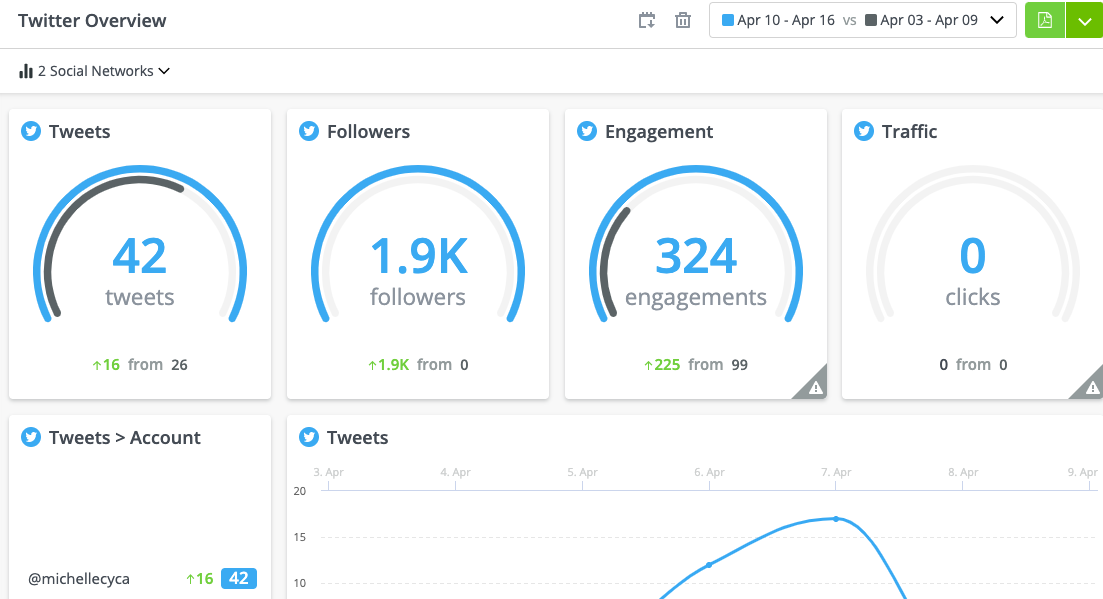Image resolution: width=1103 pixels, height=599 pixels.
Task: Click the Twitter icon on Engagement card
Action: pyautogui.click(x=587, y=131)
